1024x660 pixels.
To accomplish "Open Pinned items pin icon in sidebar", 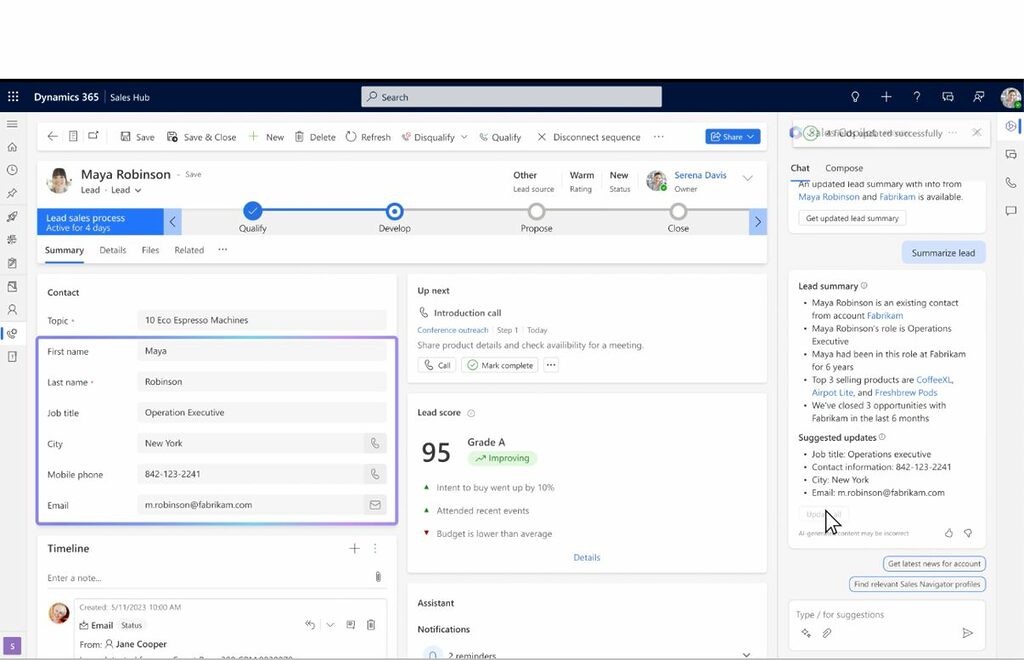I will pos(12,193).
